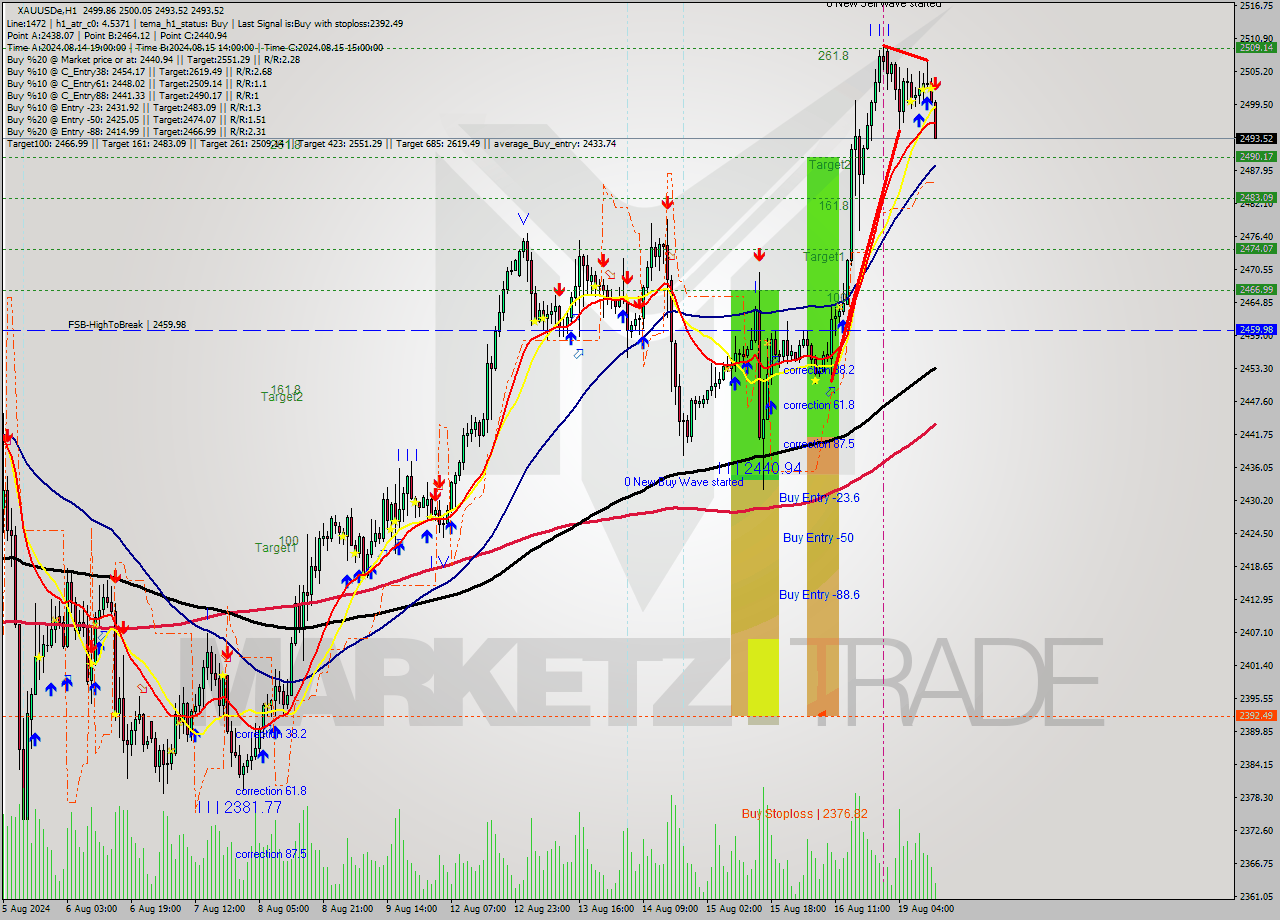Click the 2407.10 price scale value
Image resolution: width=1280 pixels, height=920 pixels.
[1256, 632]
